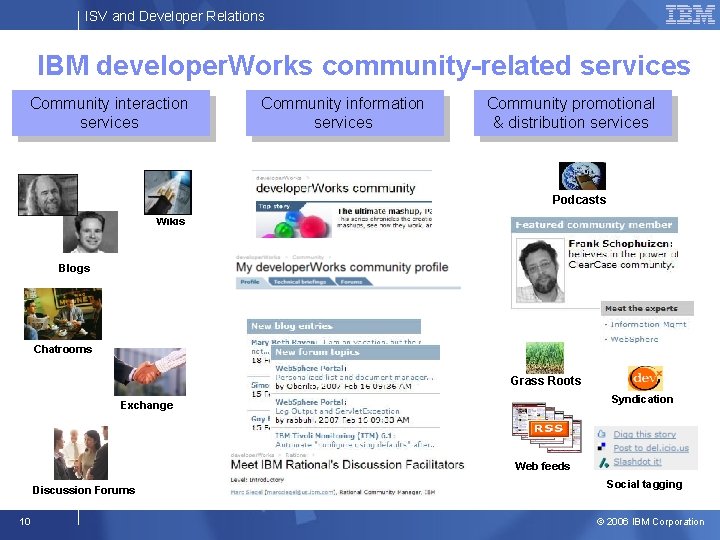Click the Web feeds label
The height and width of the screenshot is (540, 720).
pos(542,466)
